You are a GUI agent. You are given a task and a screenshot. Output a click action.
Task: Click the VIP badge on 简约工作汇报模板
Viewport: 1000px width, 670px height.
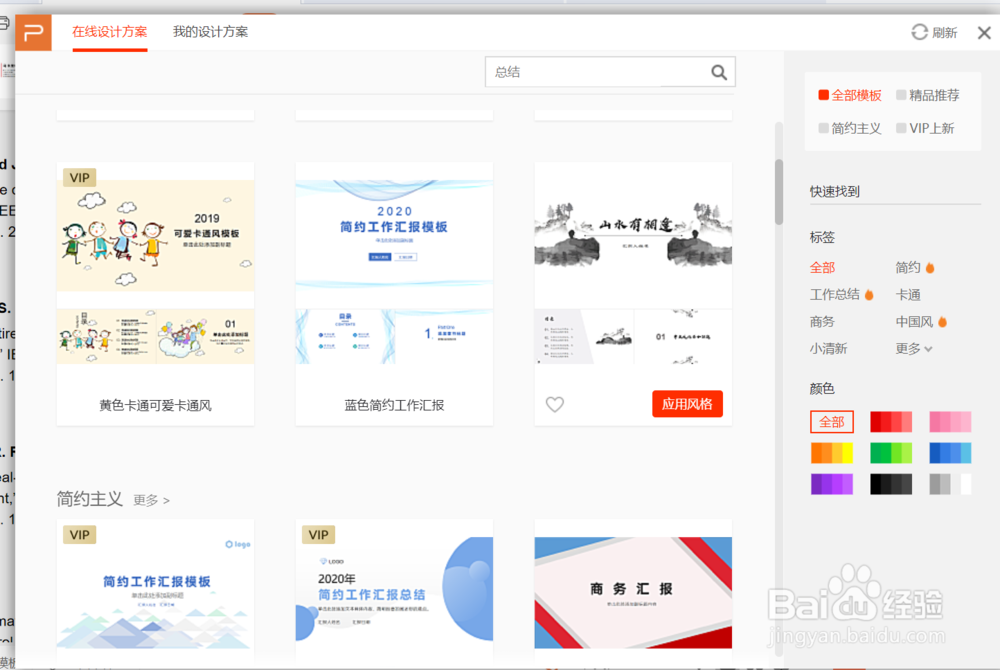click(x=79, y=534)
